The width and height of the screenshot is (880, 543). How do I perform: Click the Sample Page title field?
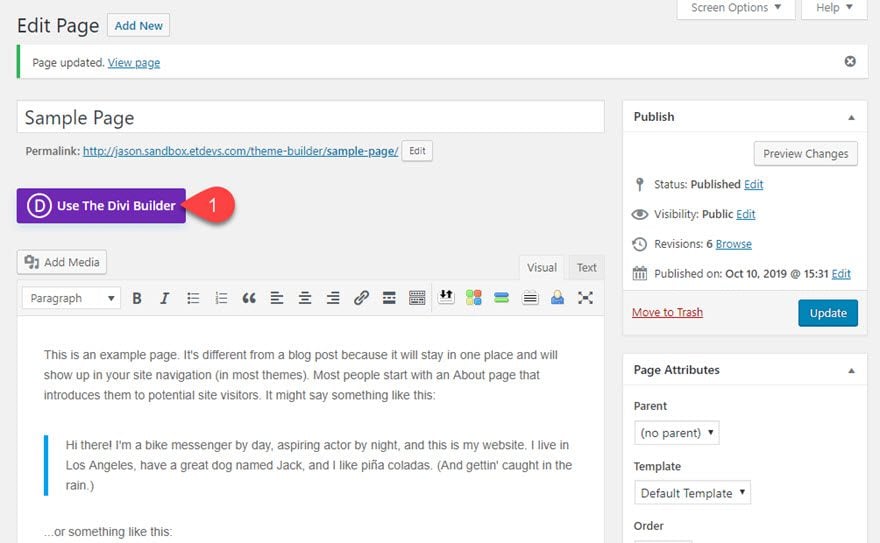(310, 117)
